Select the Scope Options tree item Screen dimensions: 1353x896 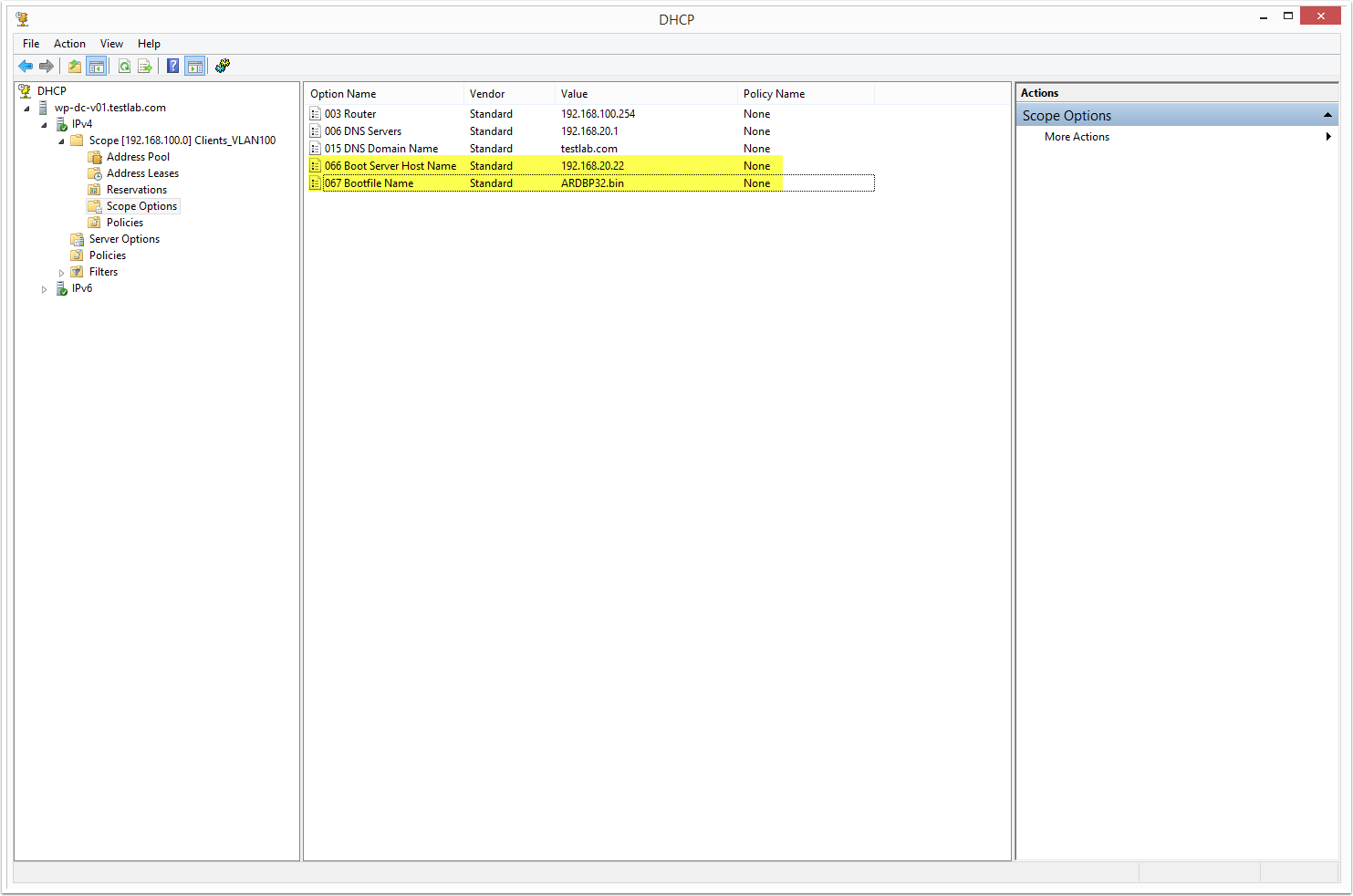(x=141, y=206)
